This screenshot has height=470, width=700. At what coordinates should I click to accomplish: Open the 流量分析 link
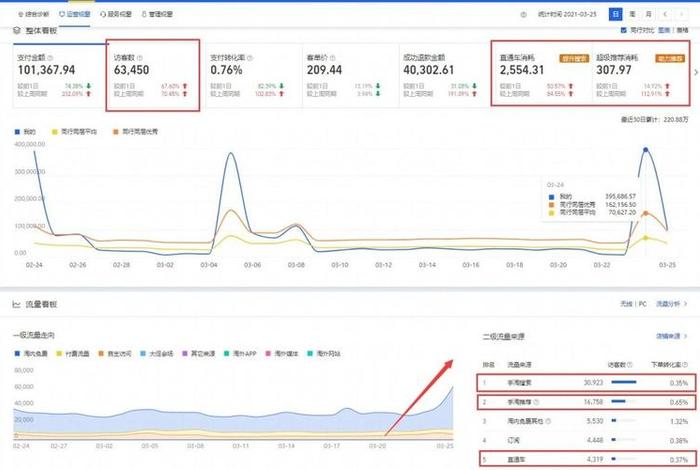(x=671, y=304)
